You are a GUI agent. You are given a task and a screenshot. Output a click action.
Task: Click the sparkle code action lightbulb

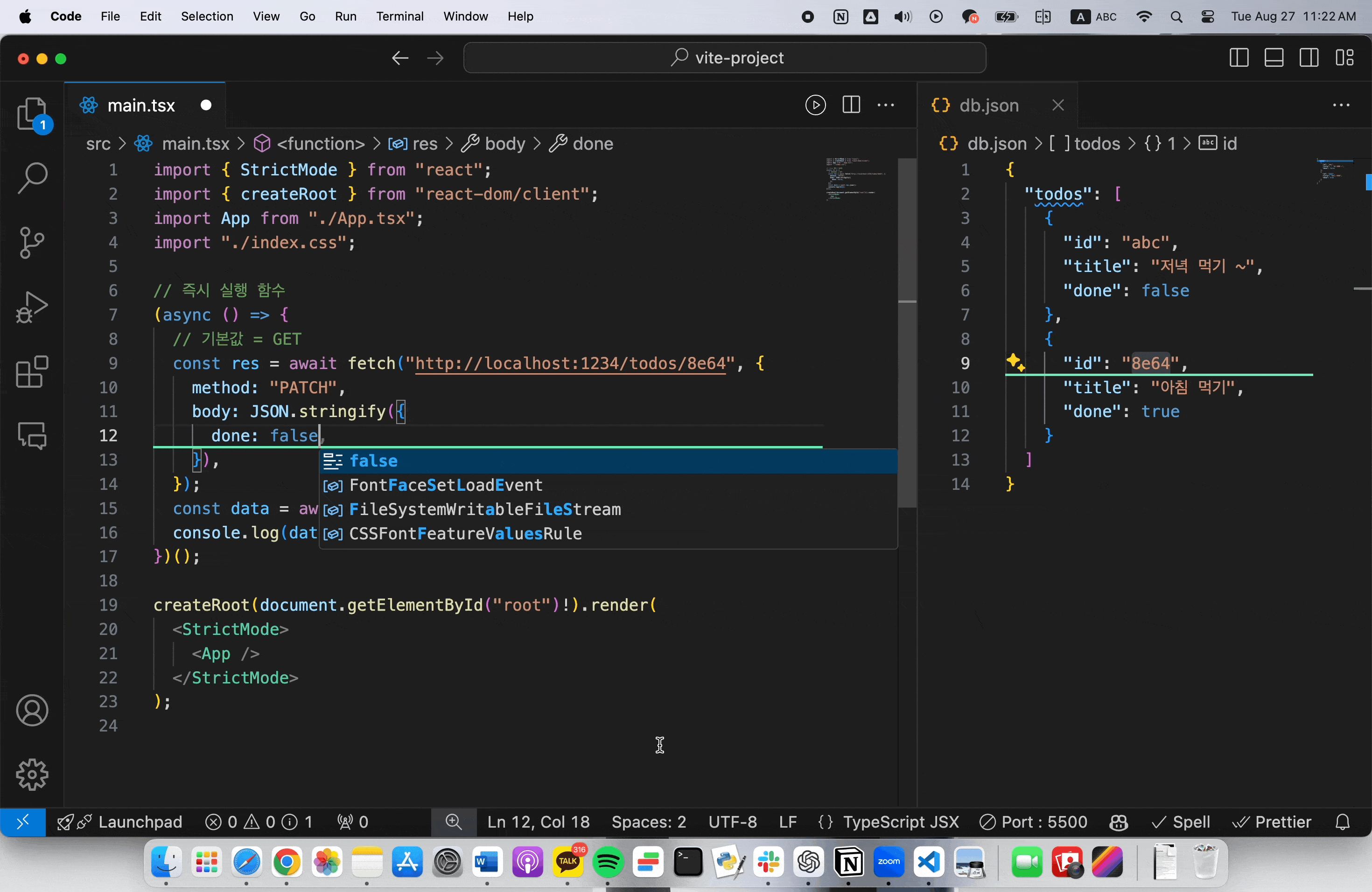[x=1015, y=362]
